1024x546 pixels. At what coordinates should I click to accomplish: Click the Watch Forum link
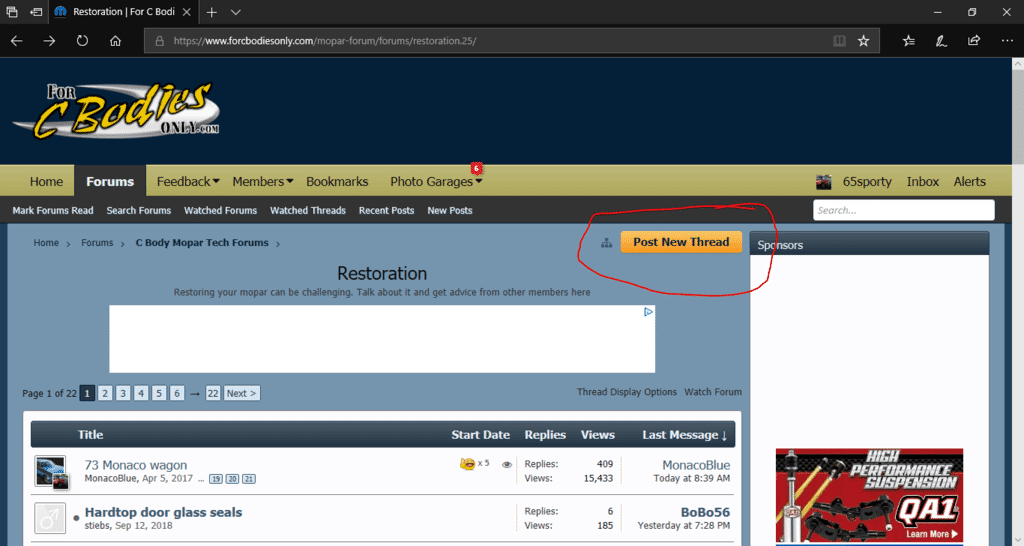click(713, 392)
